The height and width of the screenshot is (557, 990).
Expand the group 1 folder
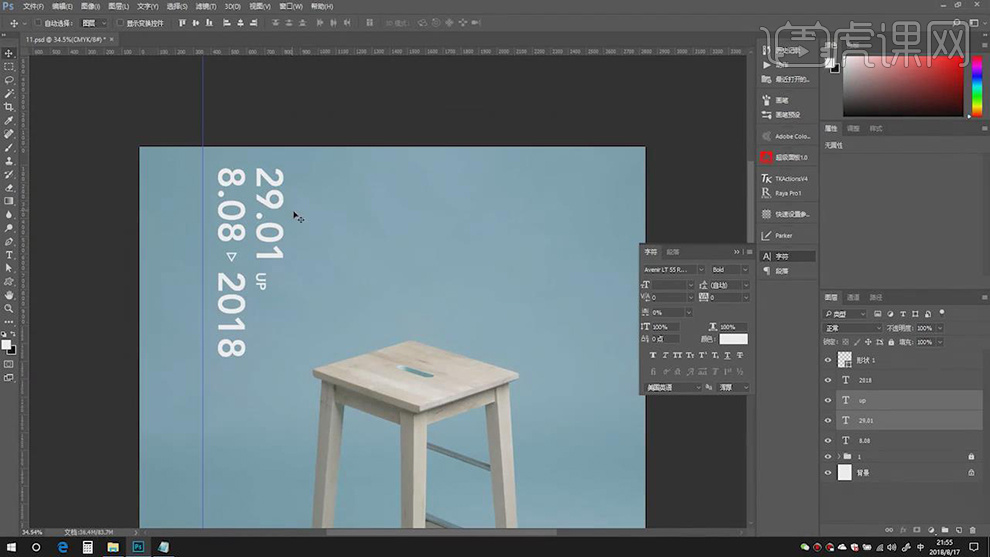pyautogui.click(x=839, y=457)
